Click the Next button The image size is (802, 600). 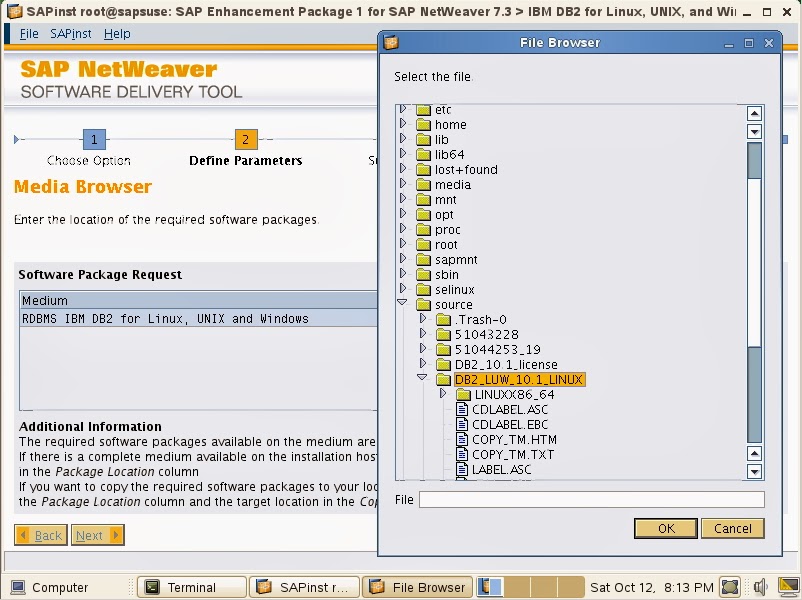click(x=96, y=535)
